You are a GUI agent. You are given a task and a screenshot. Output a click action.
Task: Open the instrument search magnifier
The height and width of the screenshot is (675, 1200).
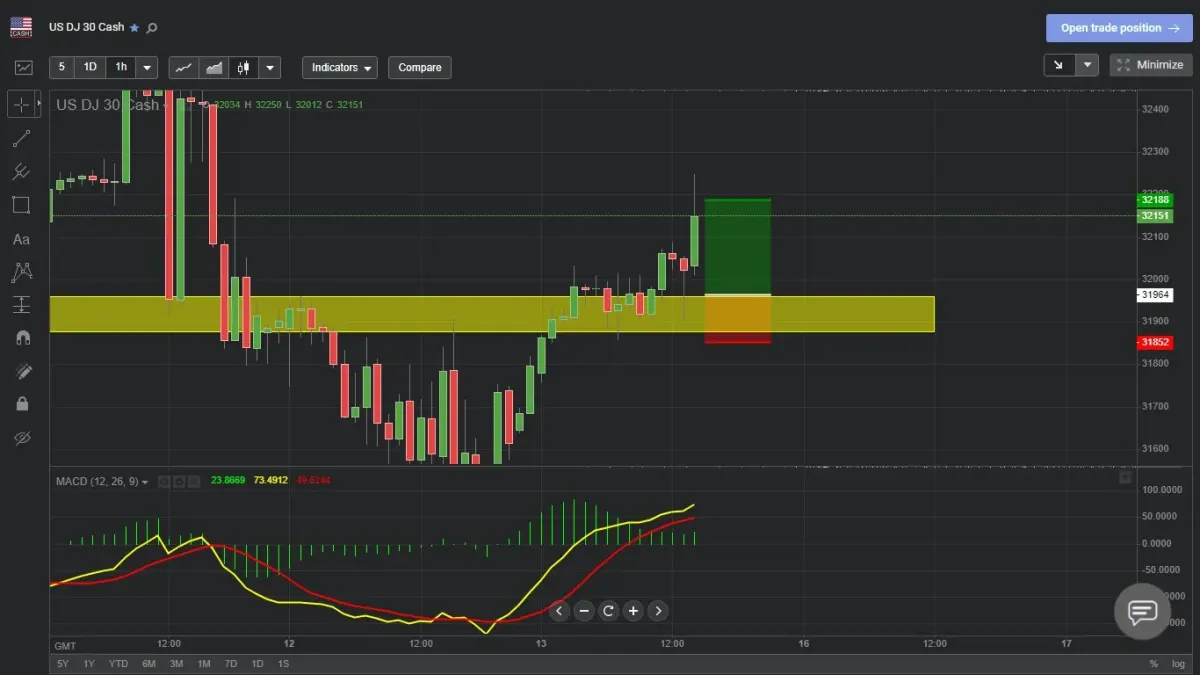(x=152, y=28)
